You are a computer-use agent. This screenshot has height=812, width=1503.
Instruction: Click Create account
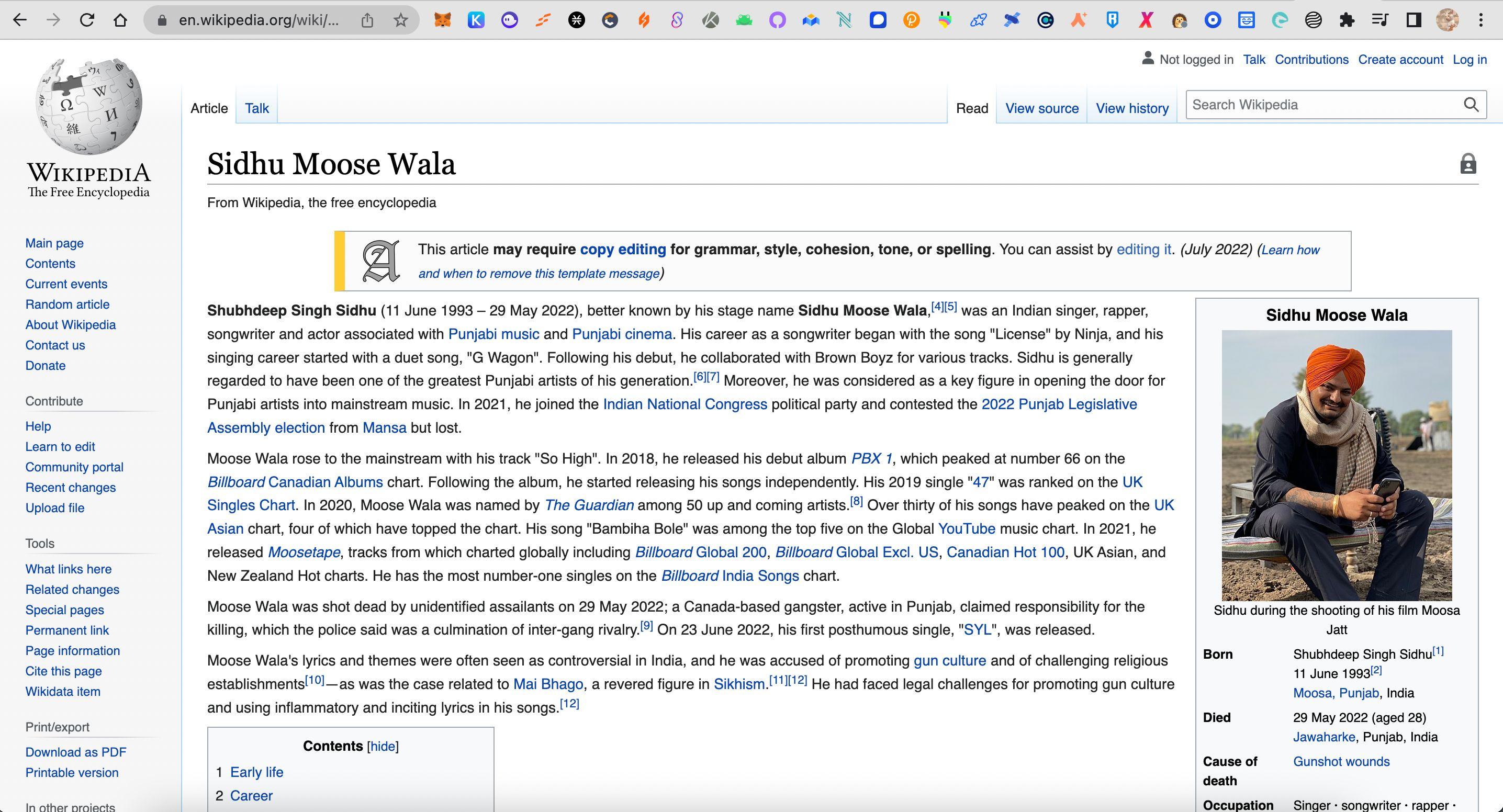pos(1400,60)
